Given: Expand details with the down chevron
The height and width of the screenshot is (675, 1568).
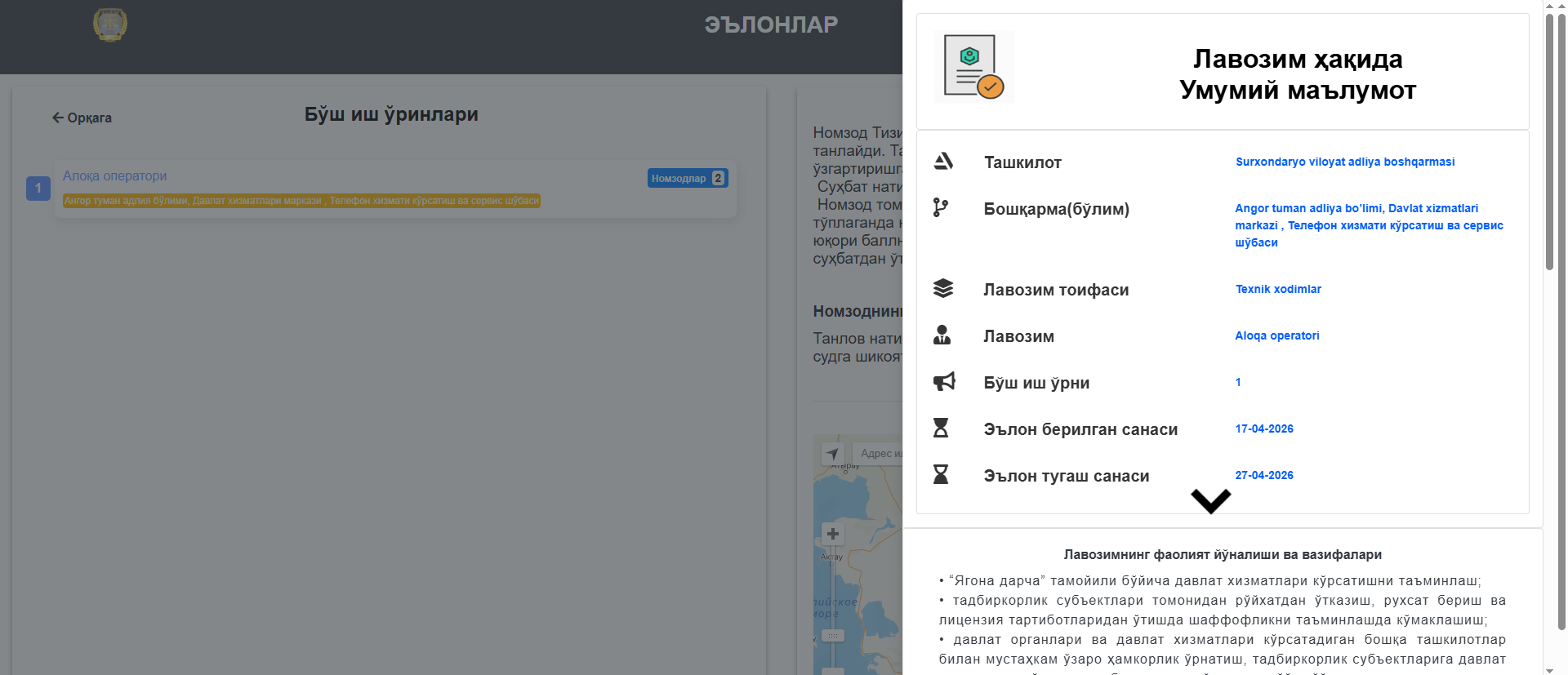Looking at the screenshot, I should click(1210, 500).
